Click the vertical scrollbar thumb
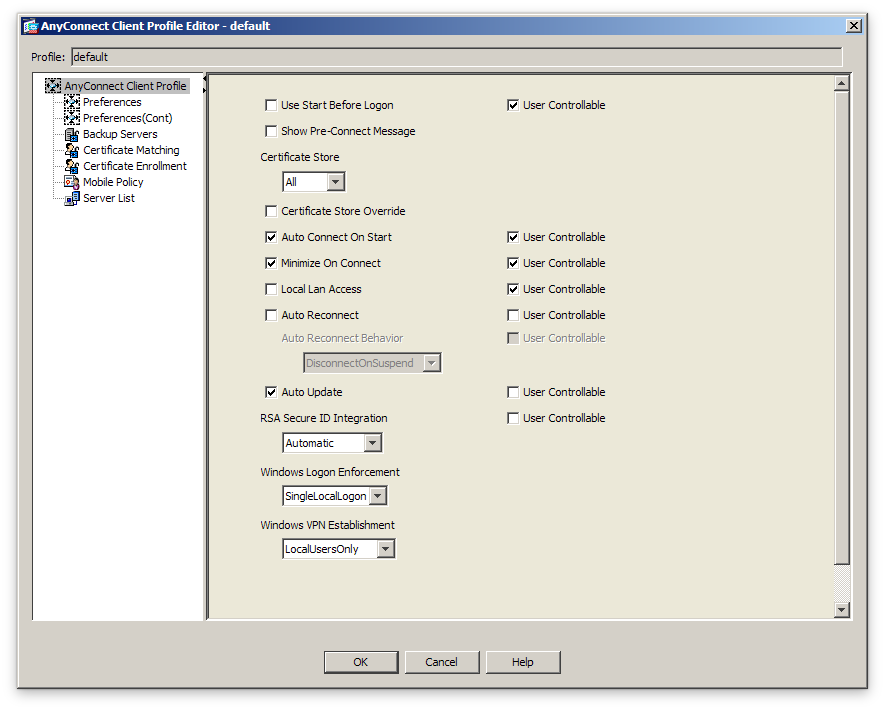 [842, 328]
